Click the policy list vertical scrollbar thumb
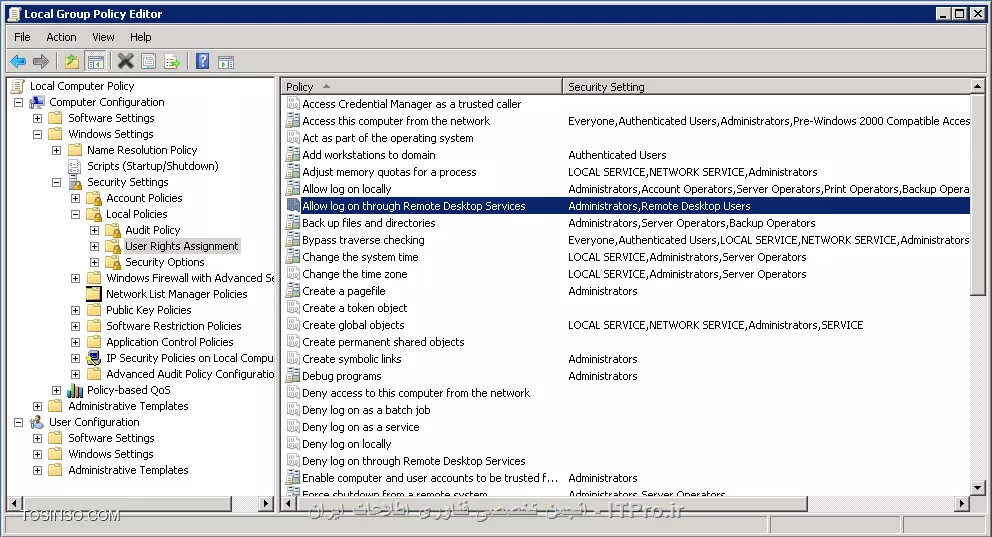This screenshot has height=537, width=992. 977,194
